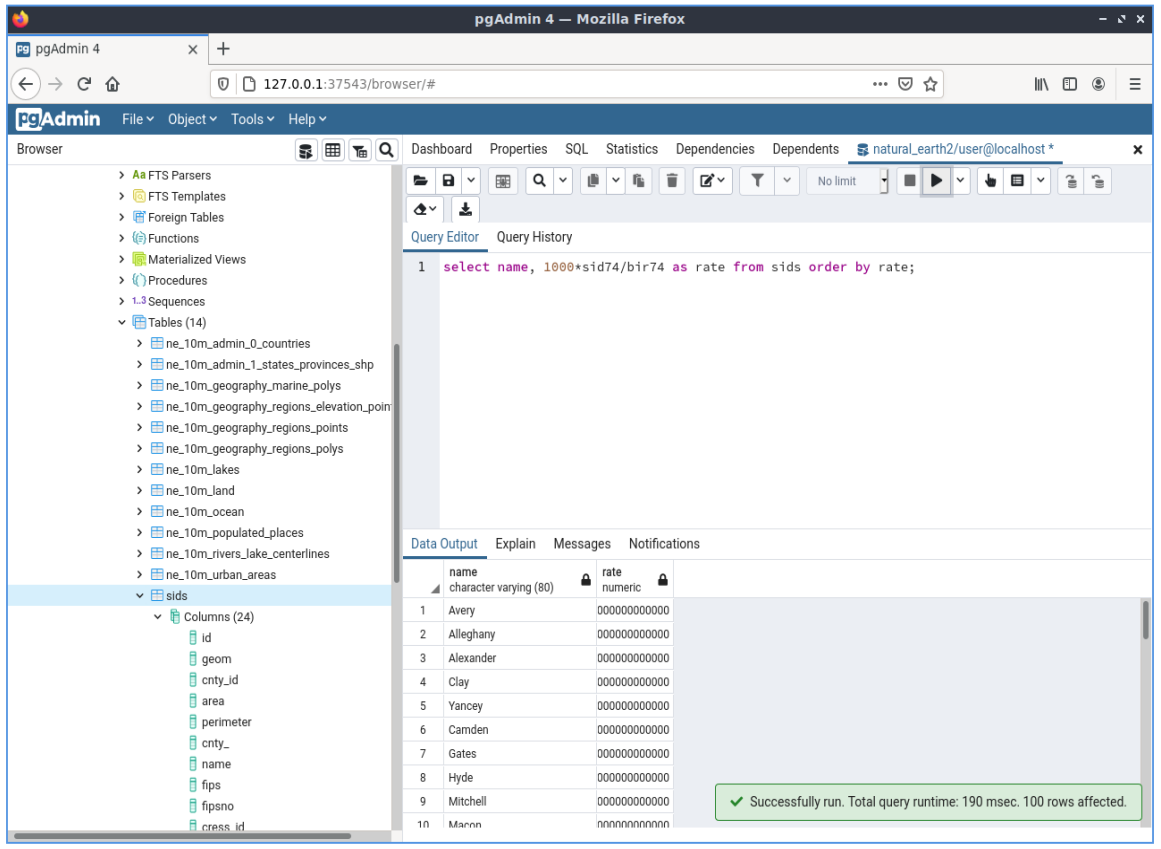Click the Explain Analyze icon
Viewport: 1161px width, 849px height.
tap(1018, 181)
